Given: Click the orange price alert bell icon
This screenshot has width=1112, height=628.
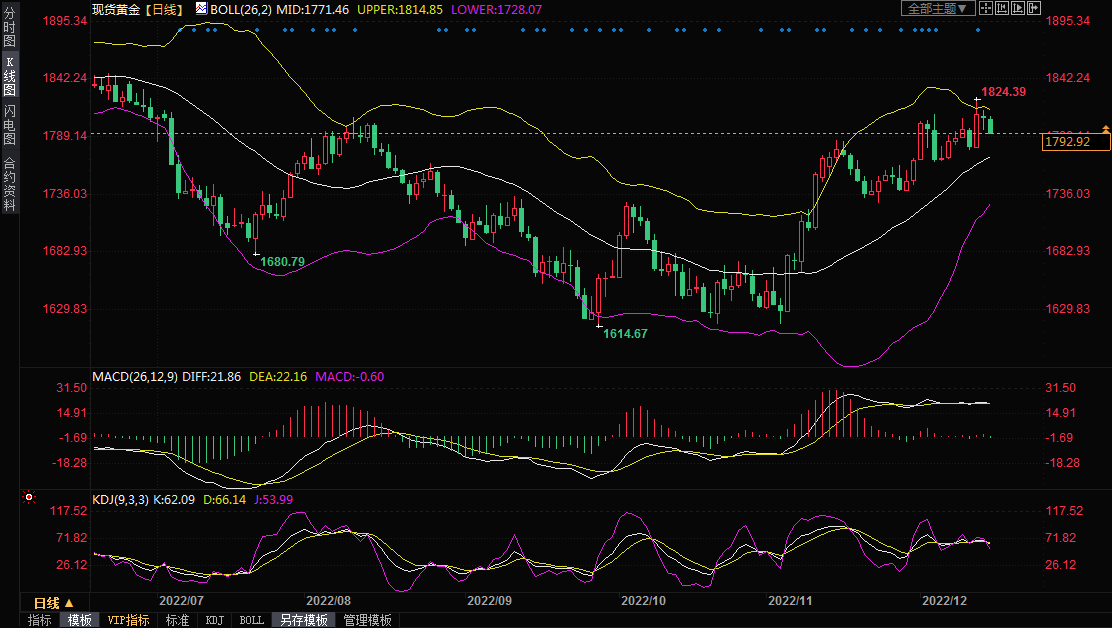Looking at the screenshot, I should (1105, 129).
